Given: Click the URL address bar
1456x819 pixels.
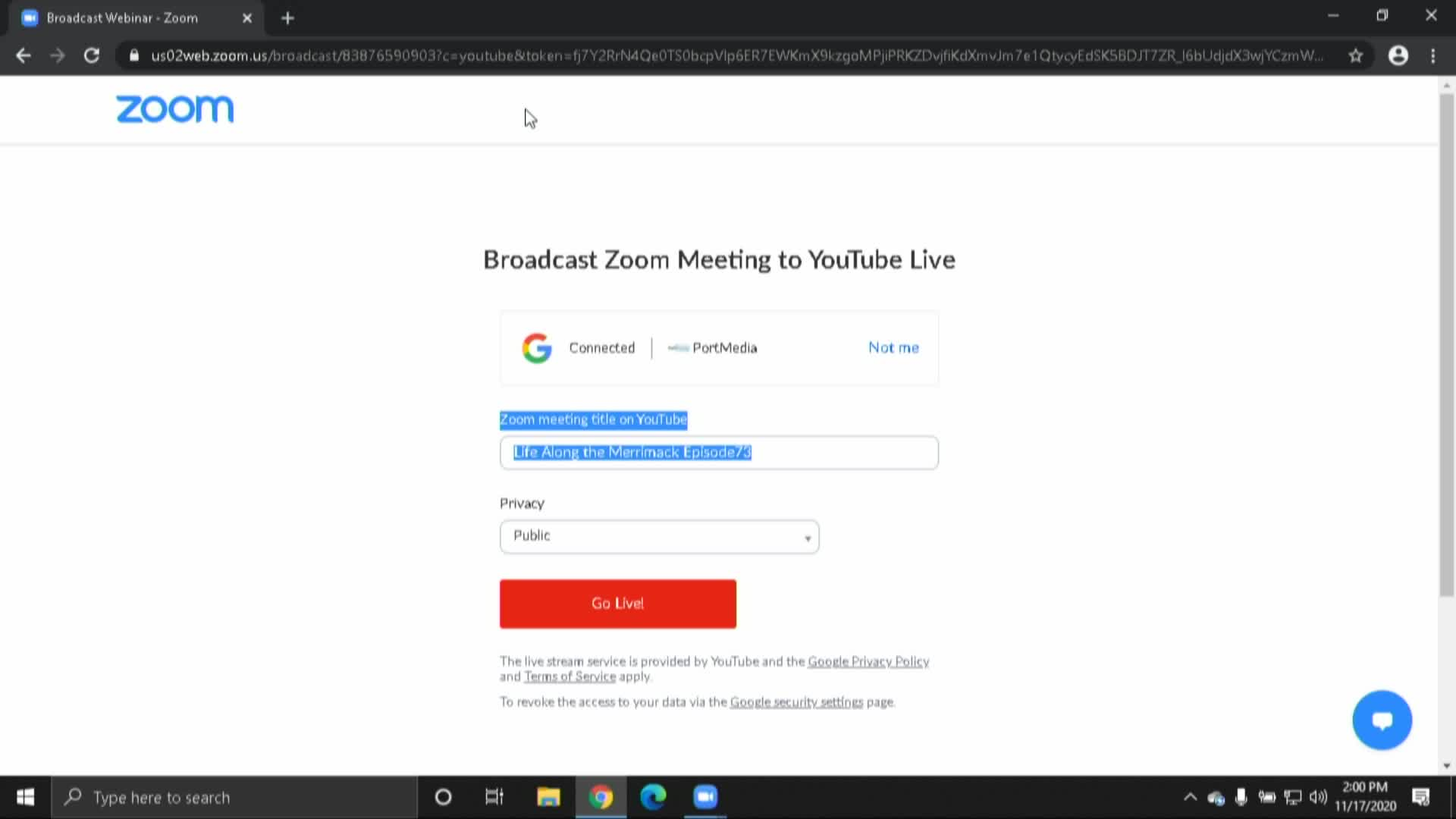Looking at the screenshot, I should [736, 55].
